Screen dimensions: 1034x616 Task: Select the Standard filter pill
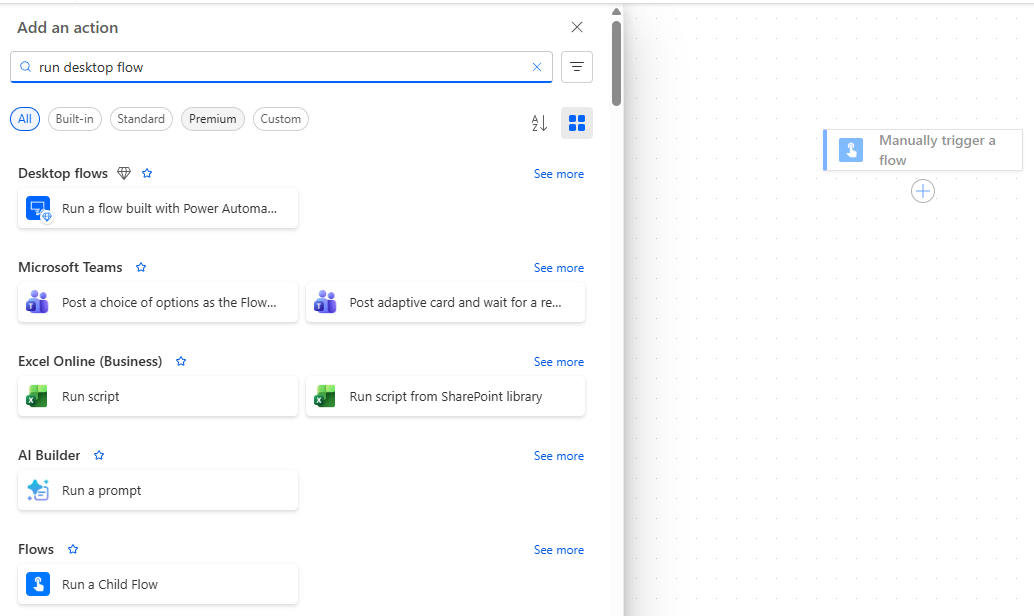[x=141, y=119]
